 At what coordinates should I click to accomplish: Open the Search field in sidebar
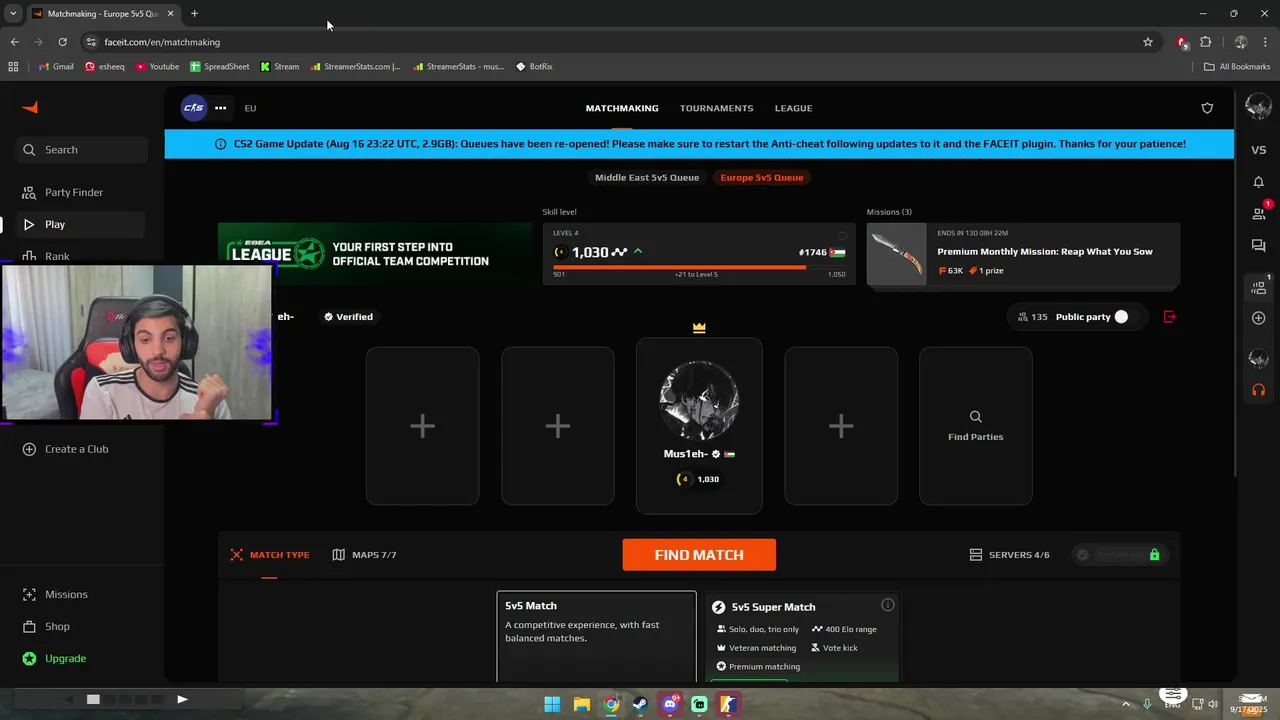tap(82, 150)
